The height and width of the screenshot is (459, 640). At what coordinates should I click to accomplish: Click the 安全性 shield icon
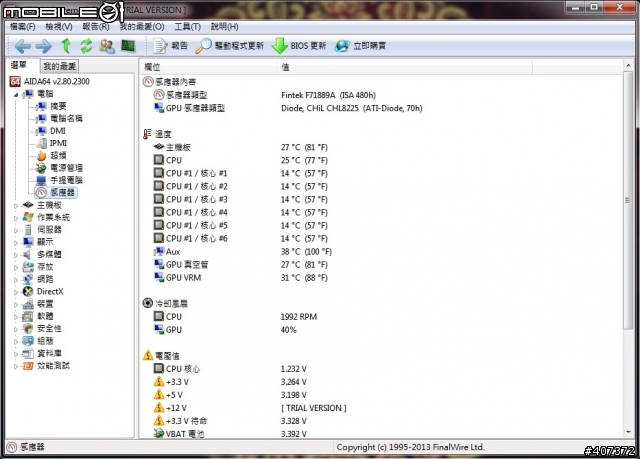(28, 328)
